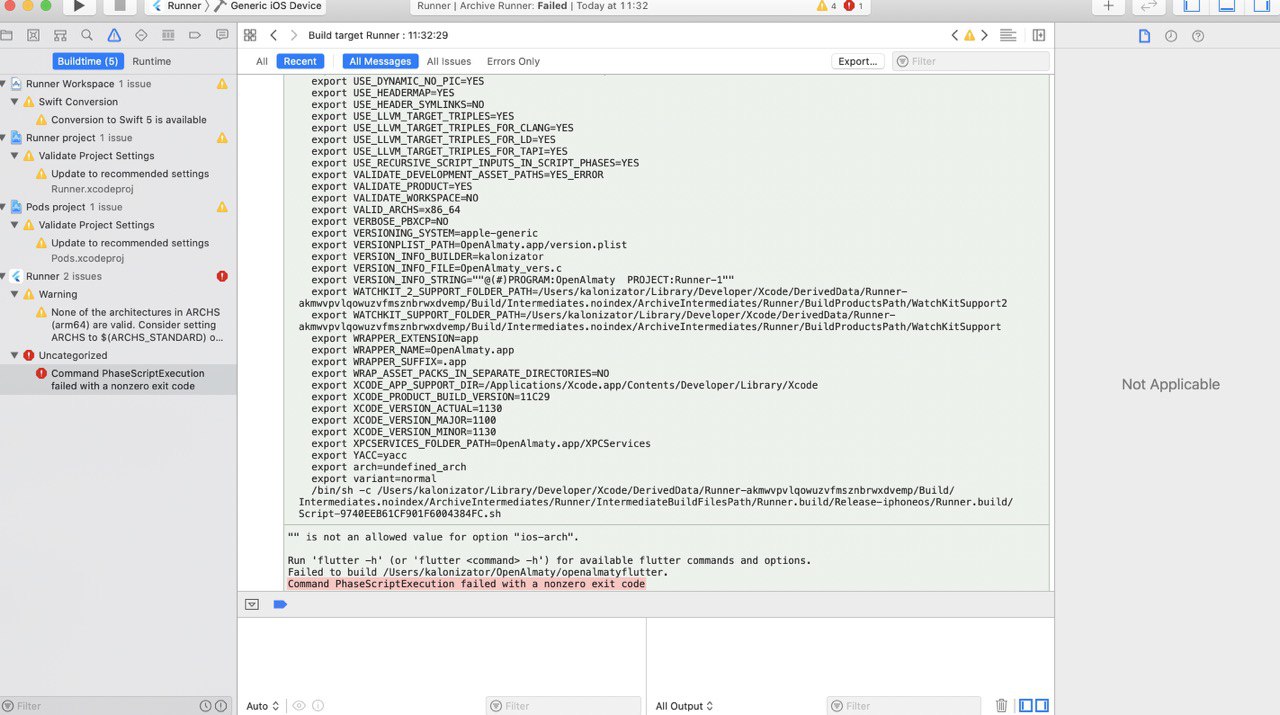Hide the navigator panel
Viewport: 1280px width, 715px height.
[x=1191, y=6]
